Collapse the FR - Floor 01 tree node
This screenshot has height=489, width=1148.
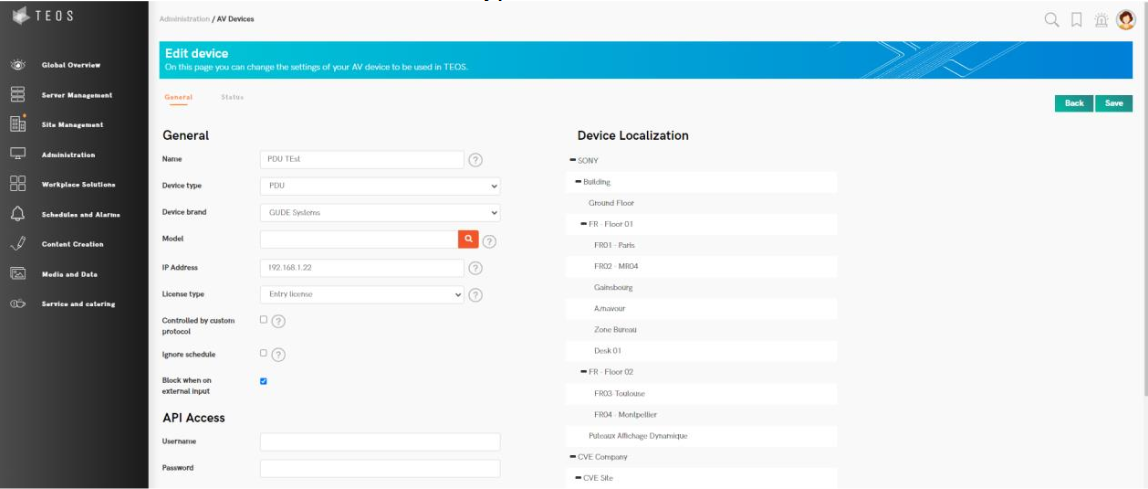(x=584, y=224)
